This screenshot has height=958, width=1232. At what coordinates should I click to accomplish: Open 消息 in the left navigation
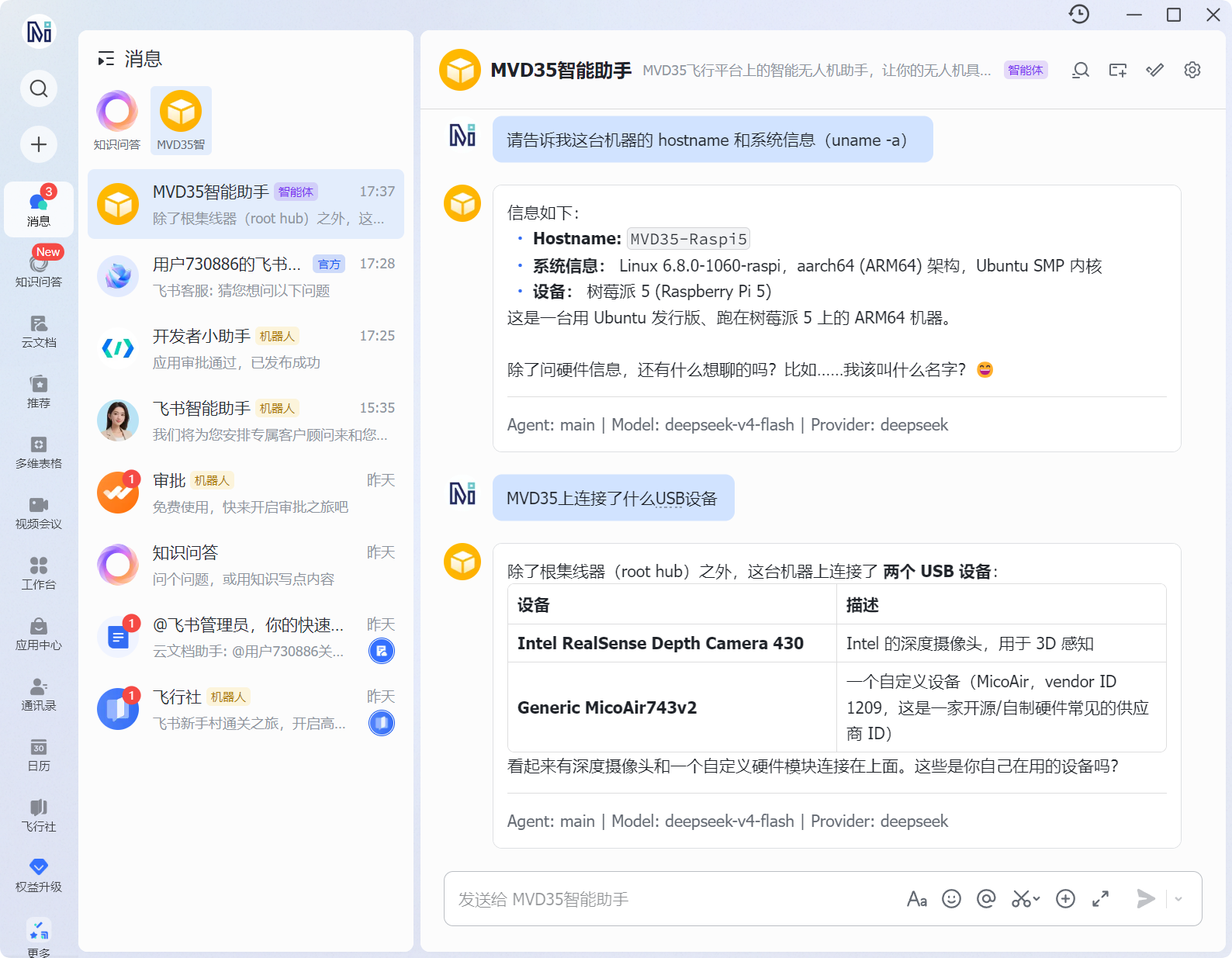(39, 209)
